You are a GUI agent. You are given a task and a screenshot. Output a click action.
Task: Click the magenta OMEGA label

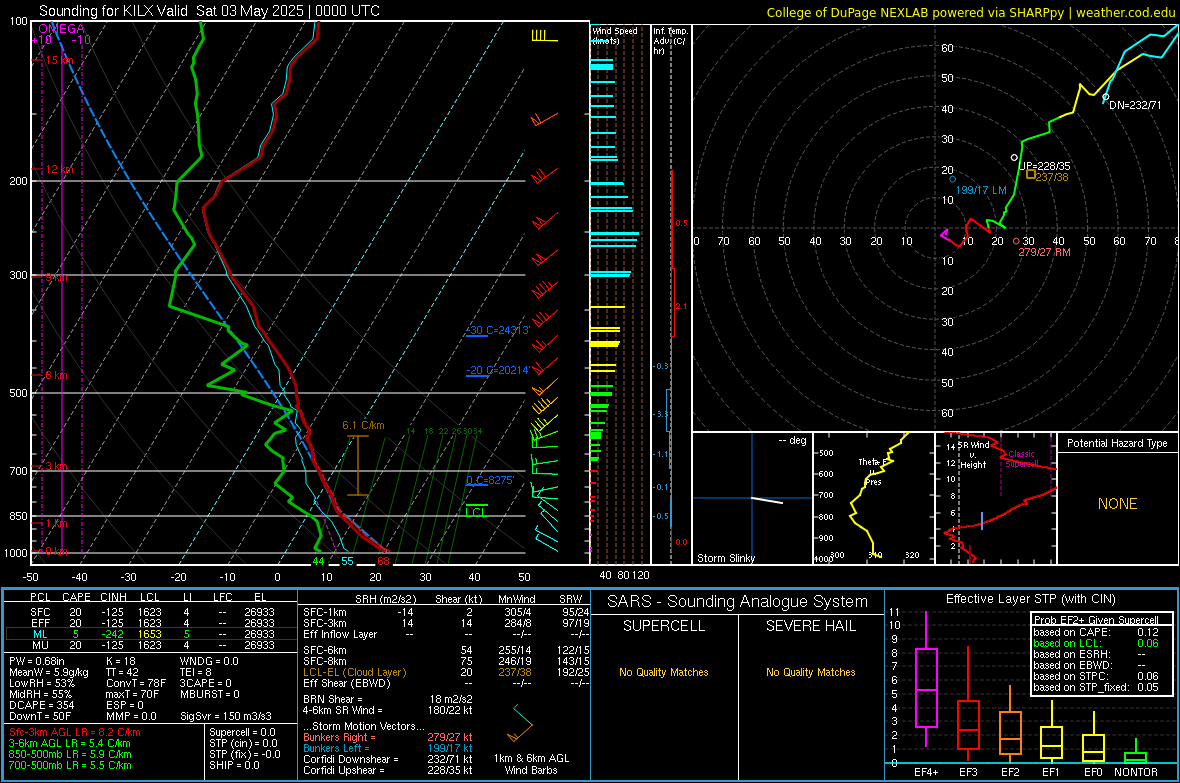[62, 29]
